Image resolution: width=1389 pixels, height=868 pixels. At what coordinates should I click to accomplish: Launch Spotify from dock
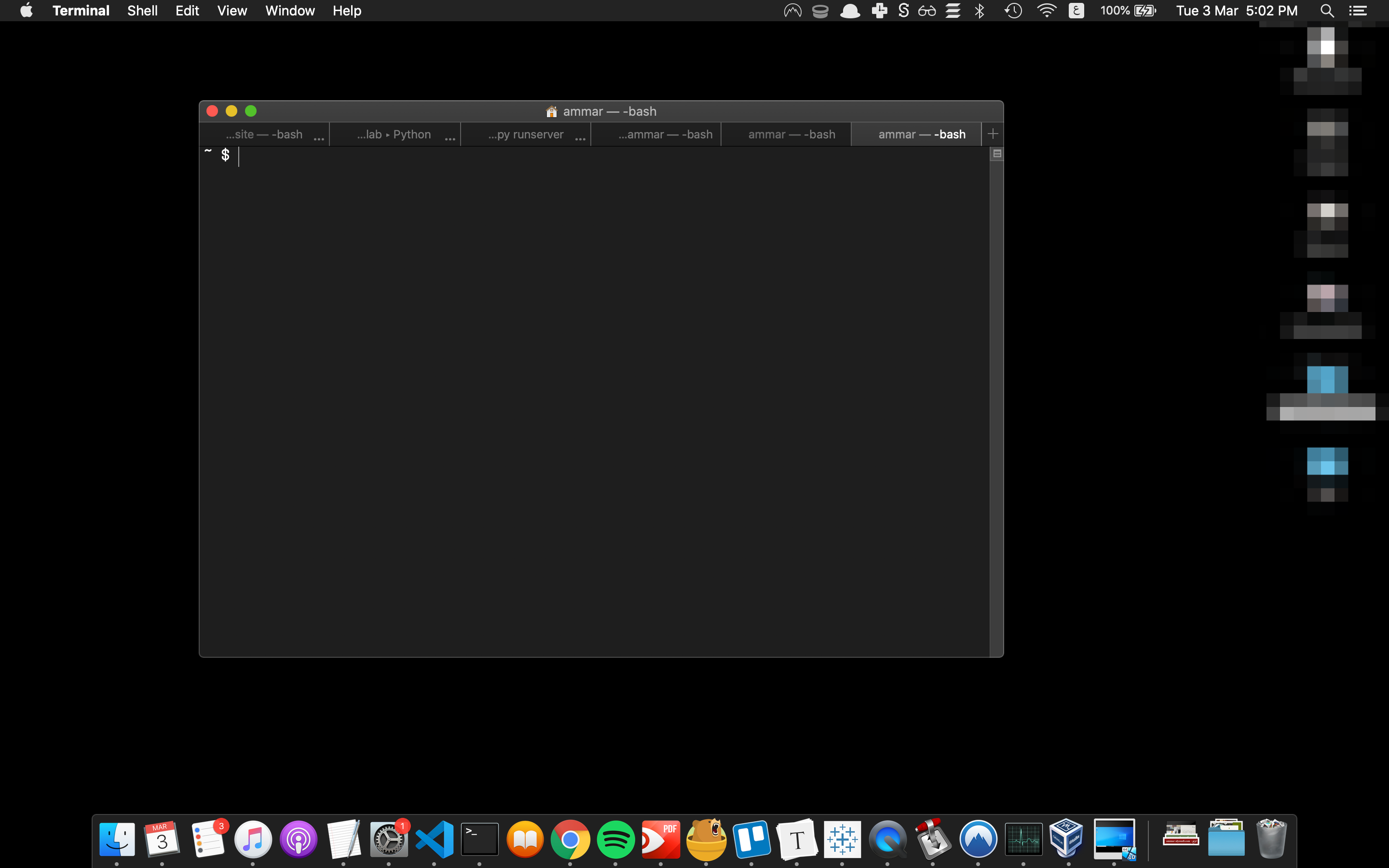coord(616,839)
